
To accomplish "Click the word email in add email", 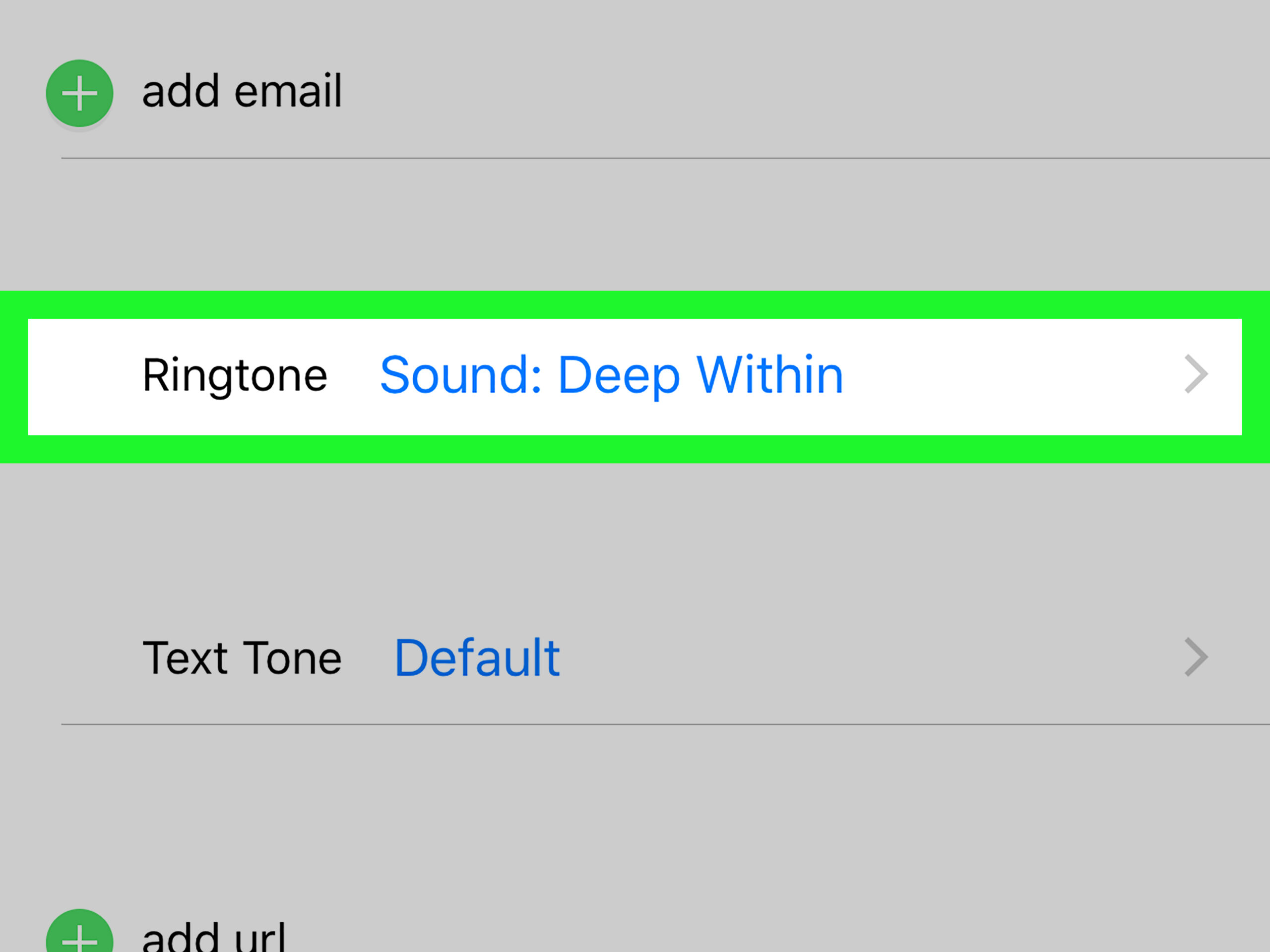I will (x=288, y=92).
